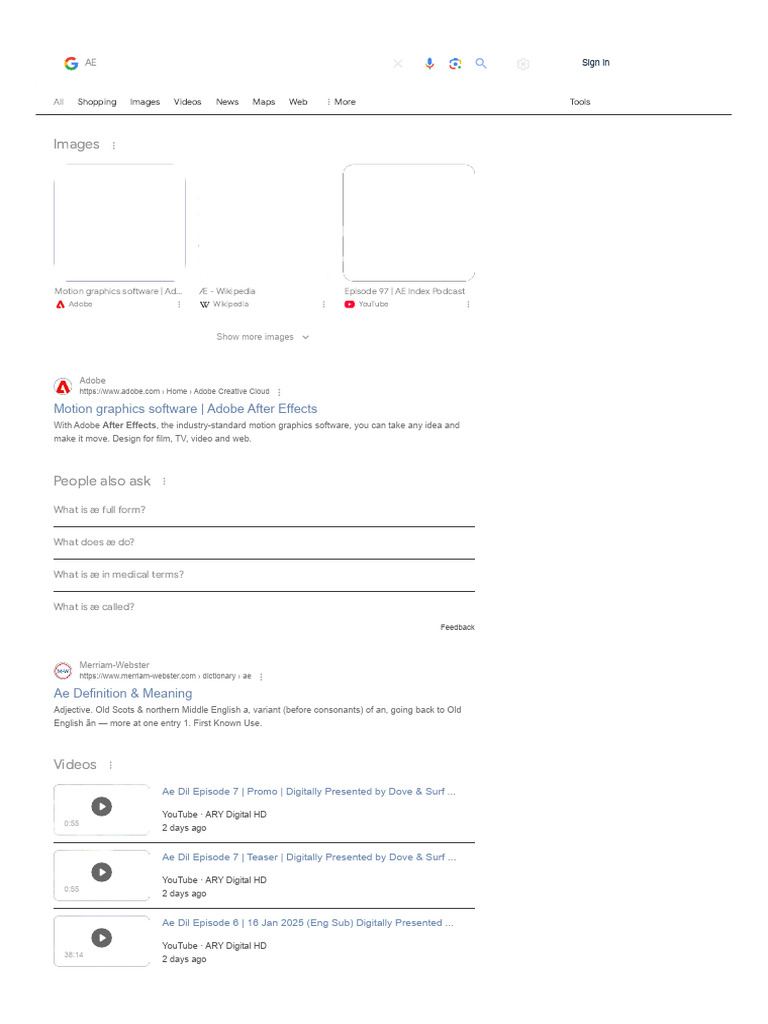The height and width of the screenshot is (1024, 768).
Task: Click "Æ - Wikipedia" image caption
Action: coord(227,291)
